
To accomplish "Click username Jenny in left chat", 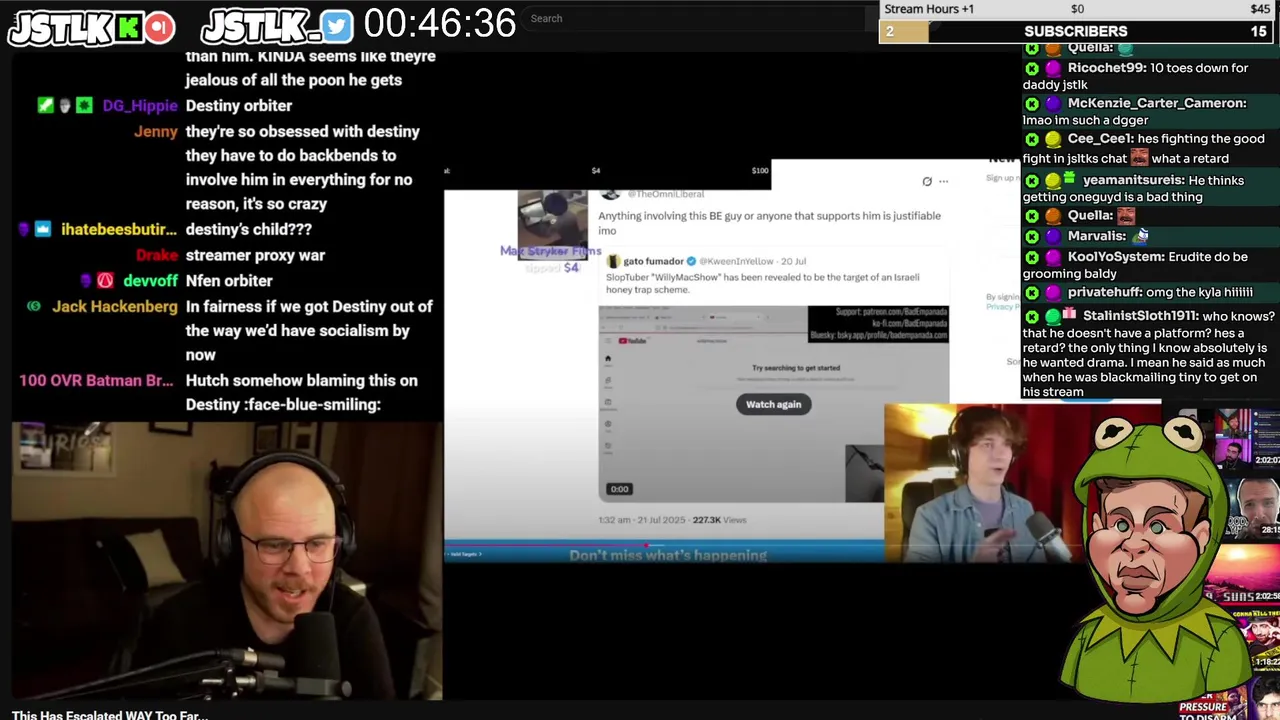I will click(x=156, y=131).
